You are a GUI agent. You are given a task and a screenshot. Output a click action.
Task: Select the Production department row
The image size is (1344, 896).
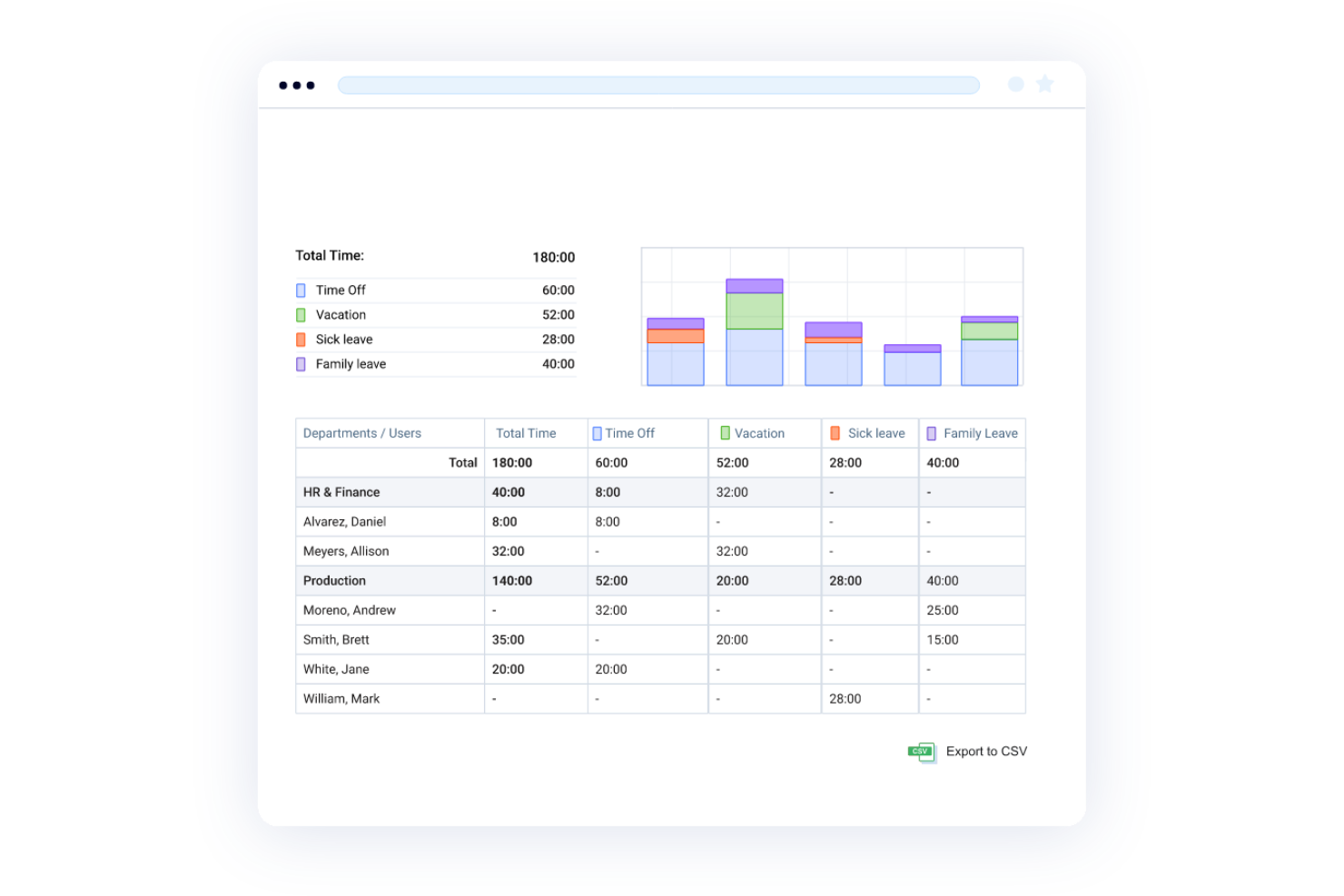point(660,581)
